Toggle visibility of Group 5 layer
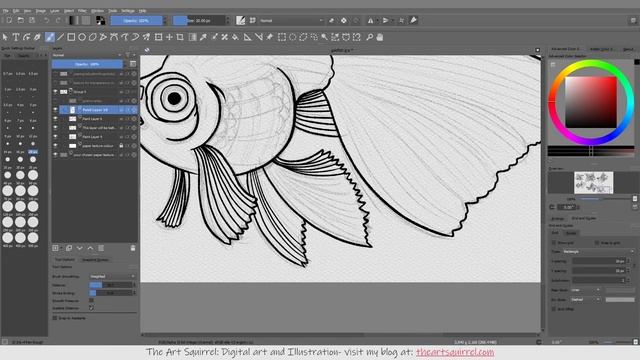The width and height of the screenshot is (640, 360). tap(56, 92)
